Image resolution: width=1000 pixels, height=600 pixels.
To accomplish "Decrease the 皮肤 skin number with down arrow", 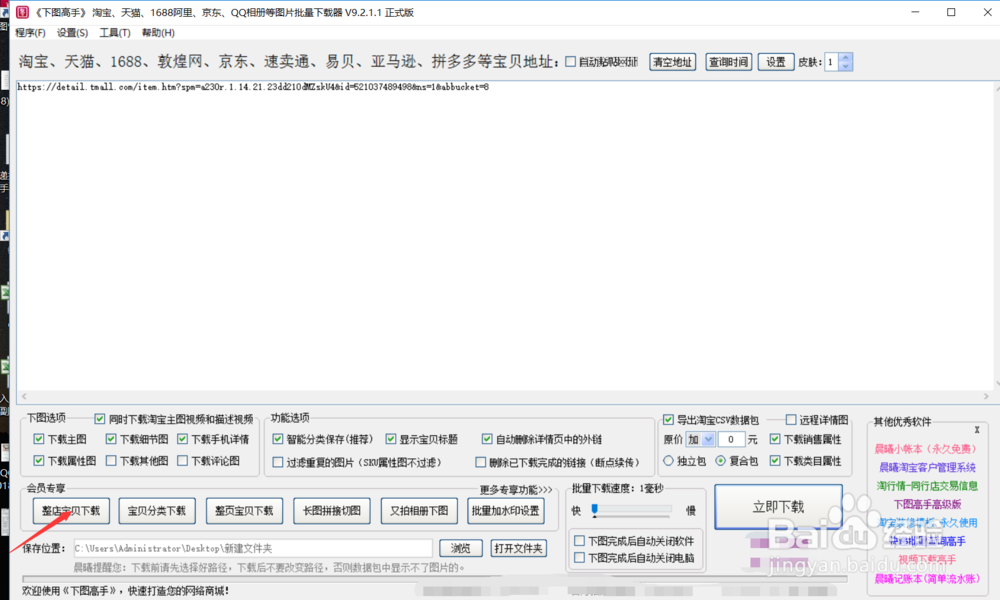I will 846,66.
